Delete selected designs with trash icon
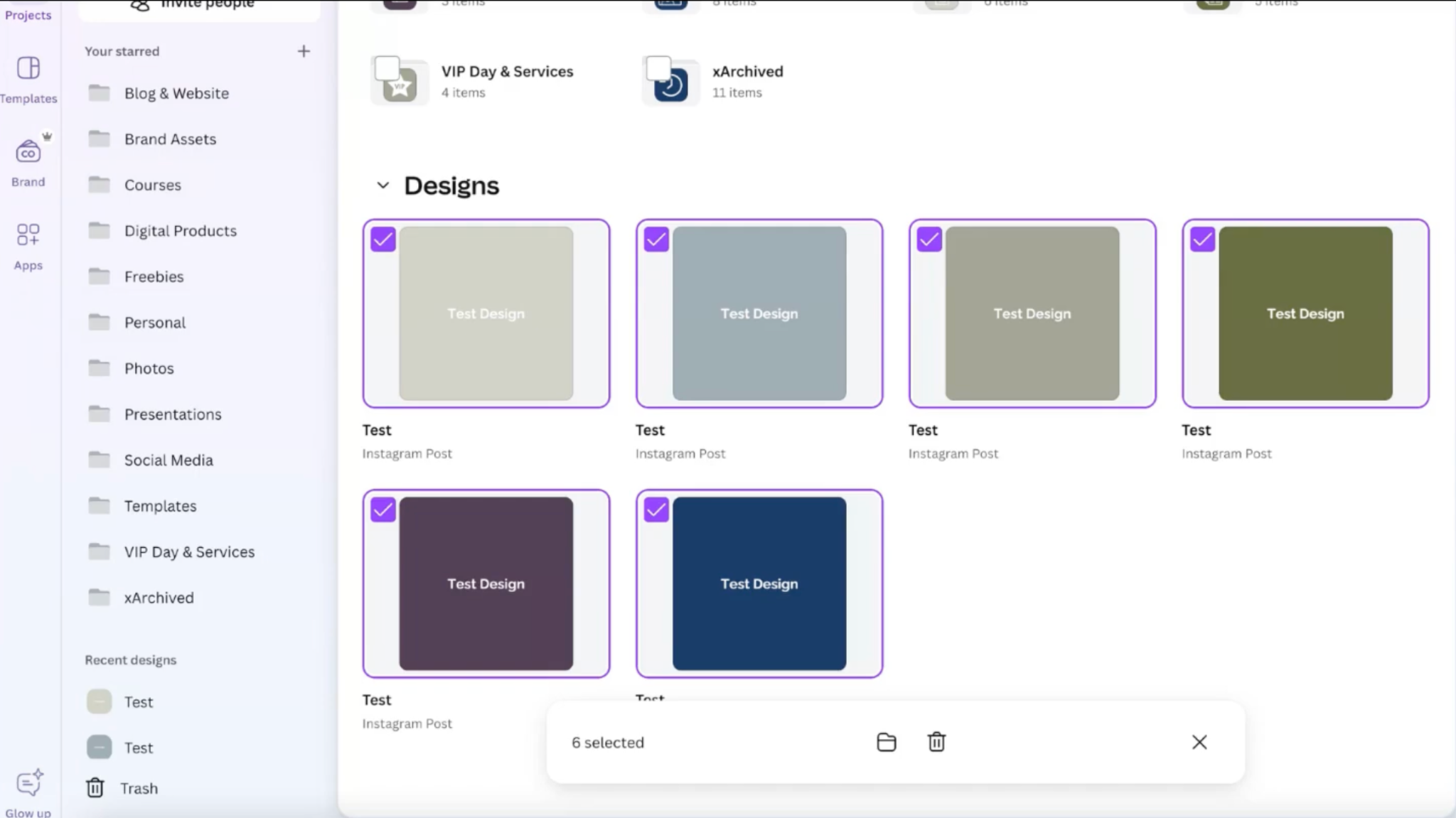The image size is (1456, 818). [x=937, y=742]
